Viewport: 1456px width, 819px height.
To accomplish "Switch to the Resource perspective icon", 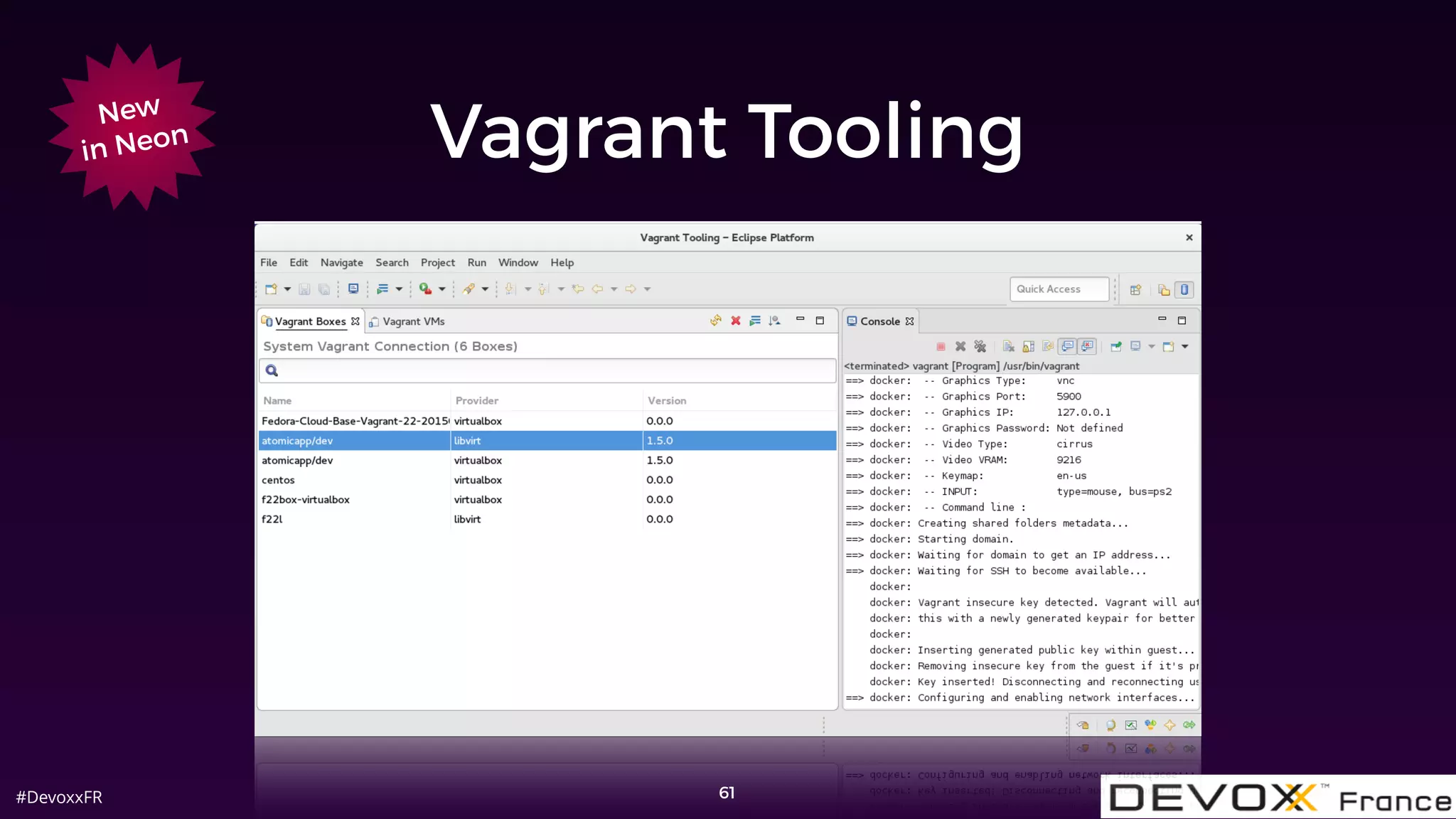I will pos(1164,290).
